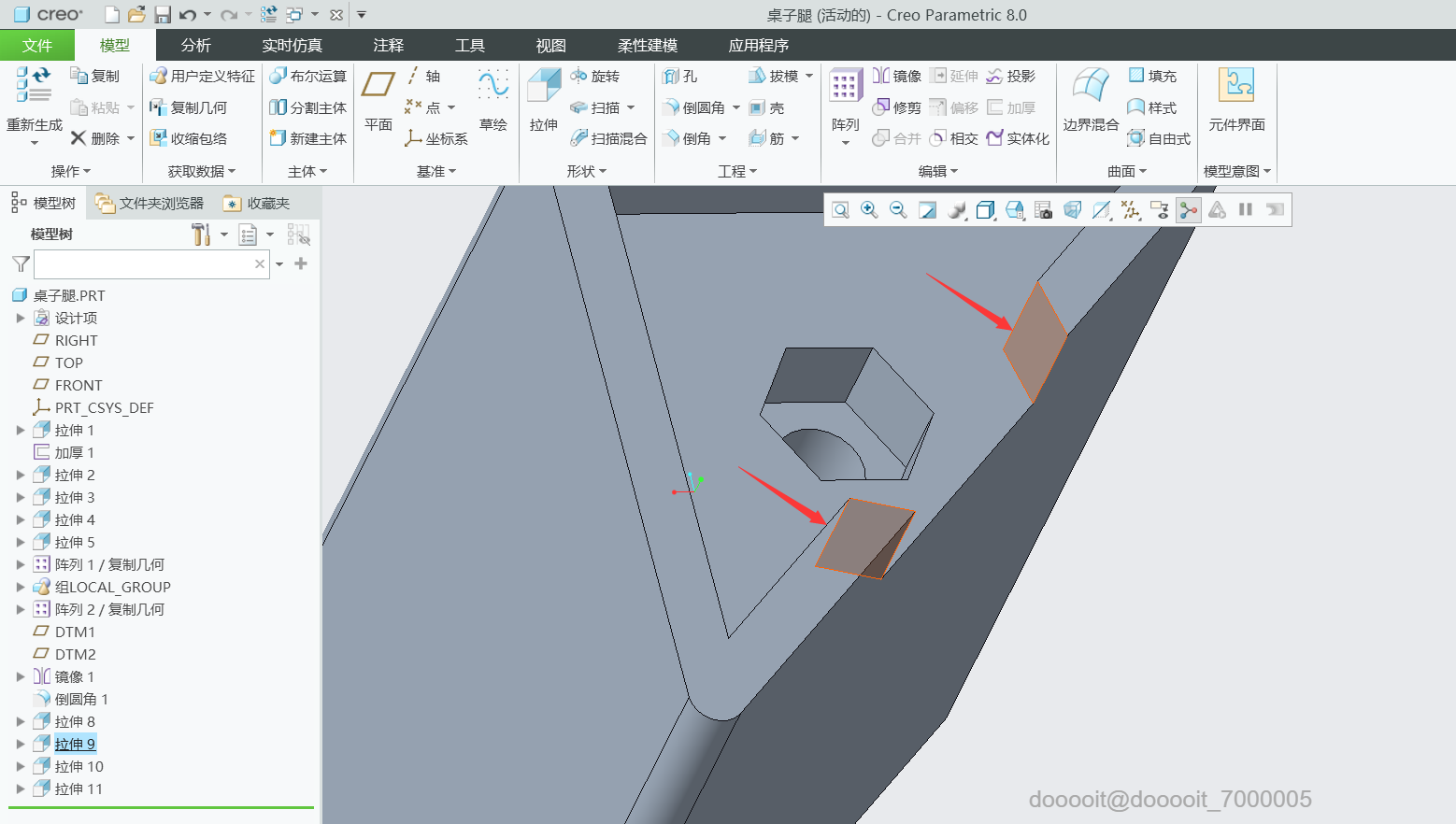Open the 柔性建模 ribbon tab

648,45
